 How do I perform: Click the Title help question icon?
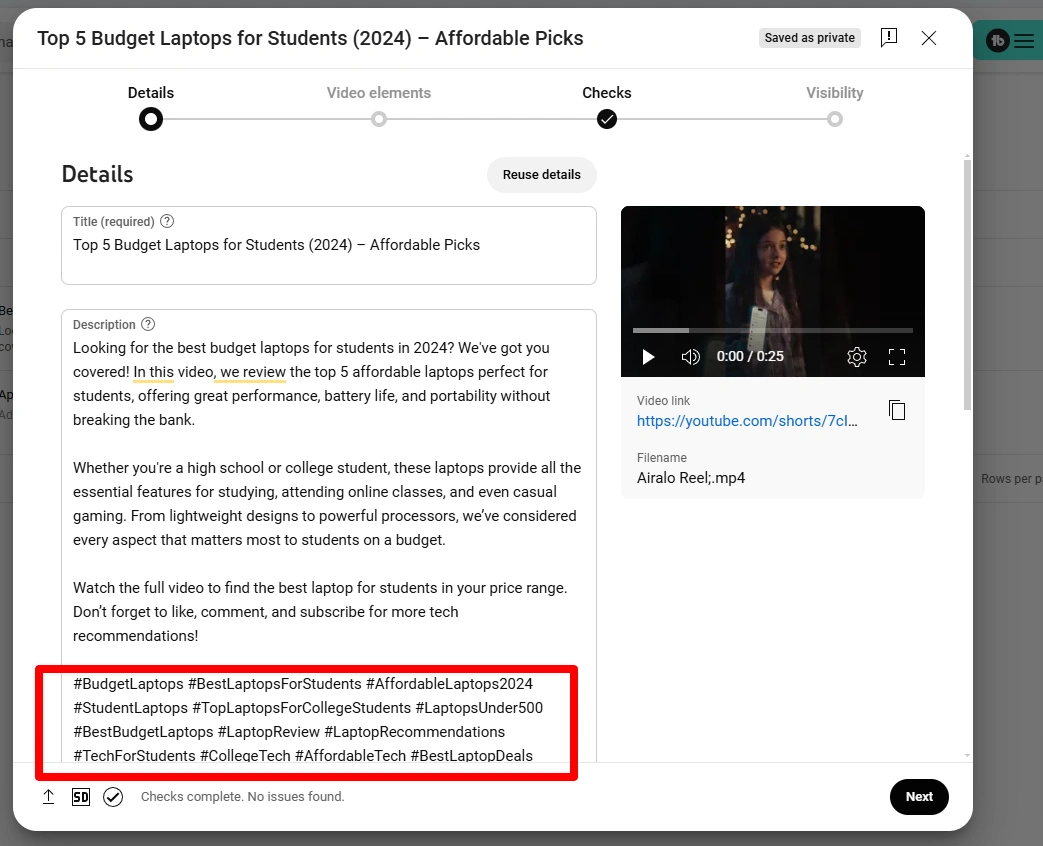tap(168, 221)
